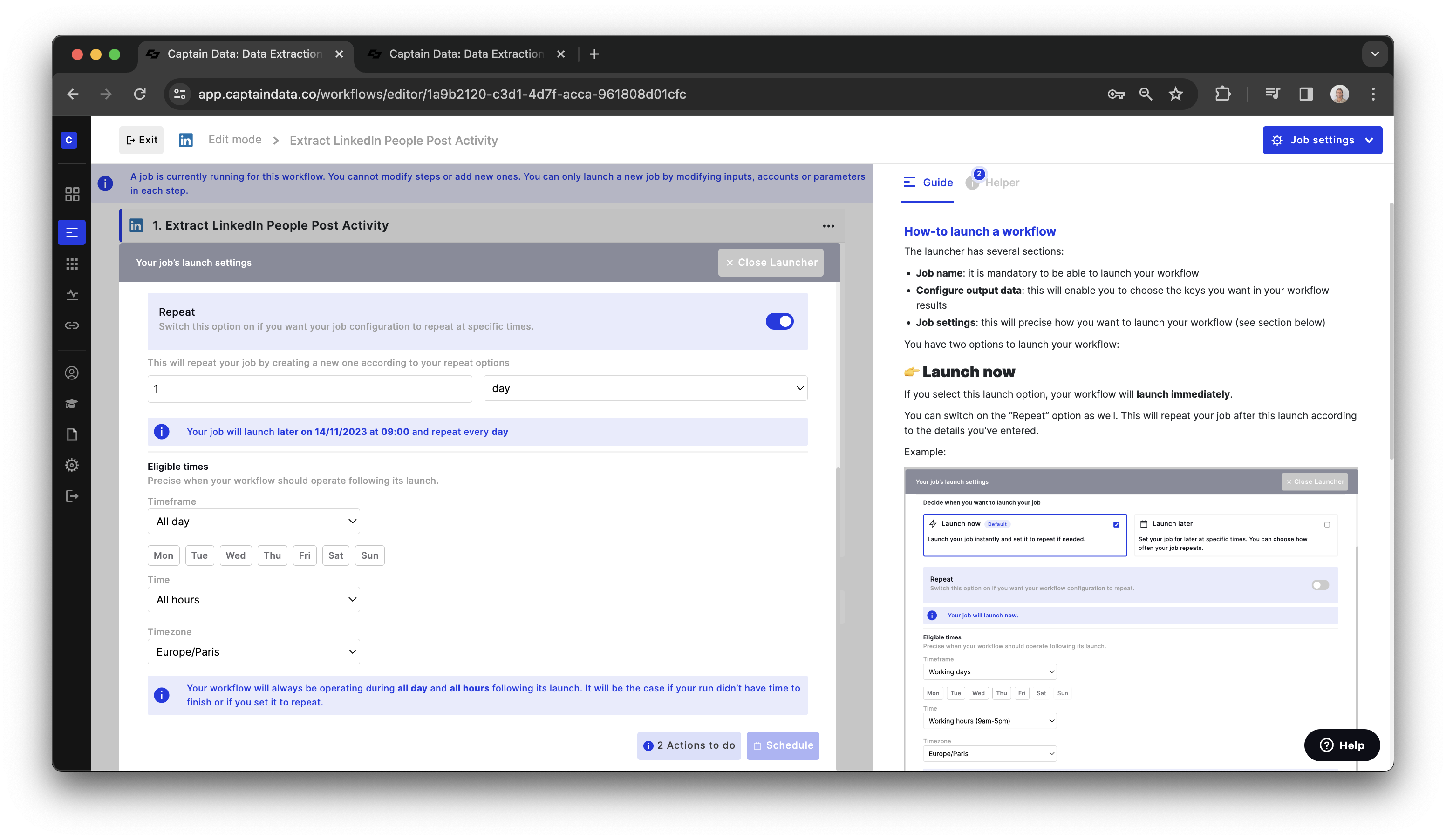Reload the page with the refresh icon

pos(140,94)
